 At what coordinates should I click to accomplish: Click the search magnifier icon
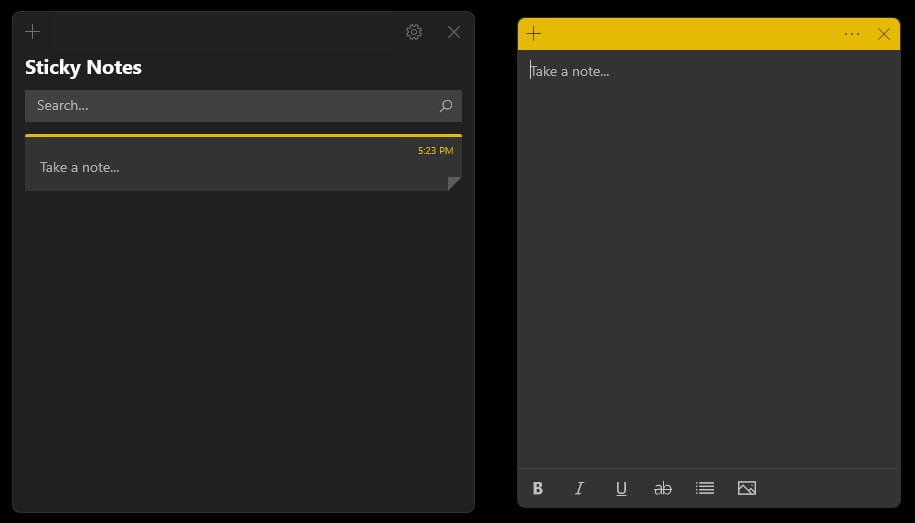[446, 106]
